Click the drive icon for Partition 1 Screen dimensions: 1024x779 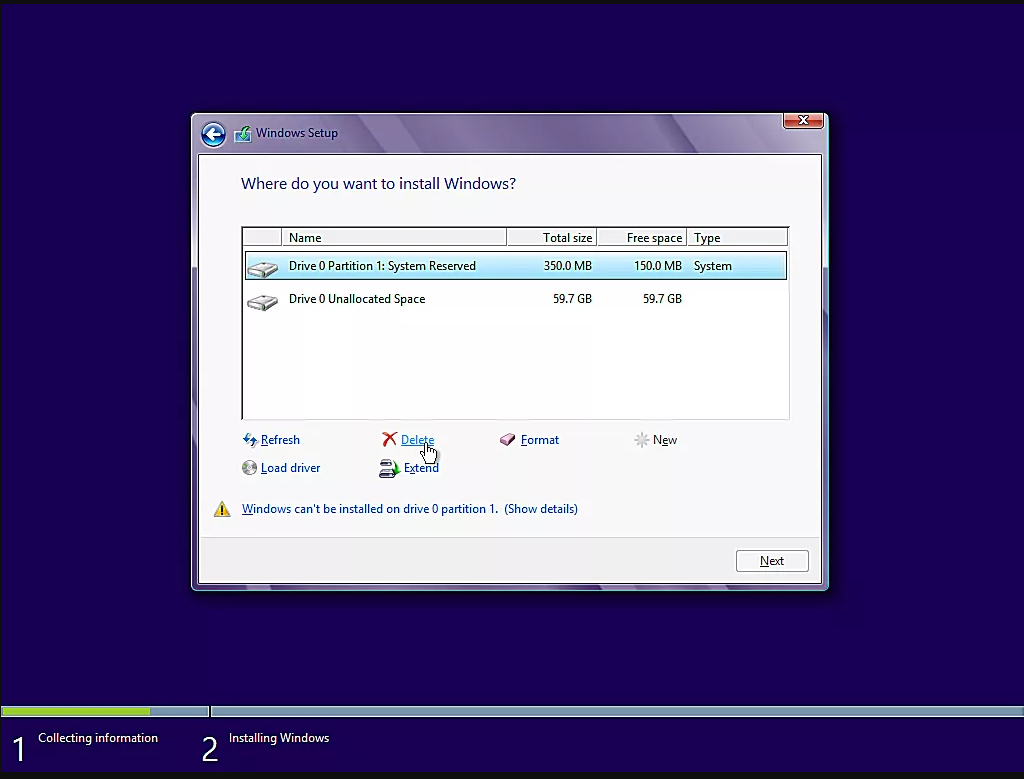coord(263,268)
